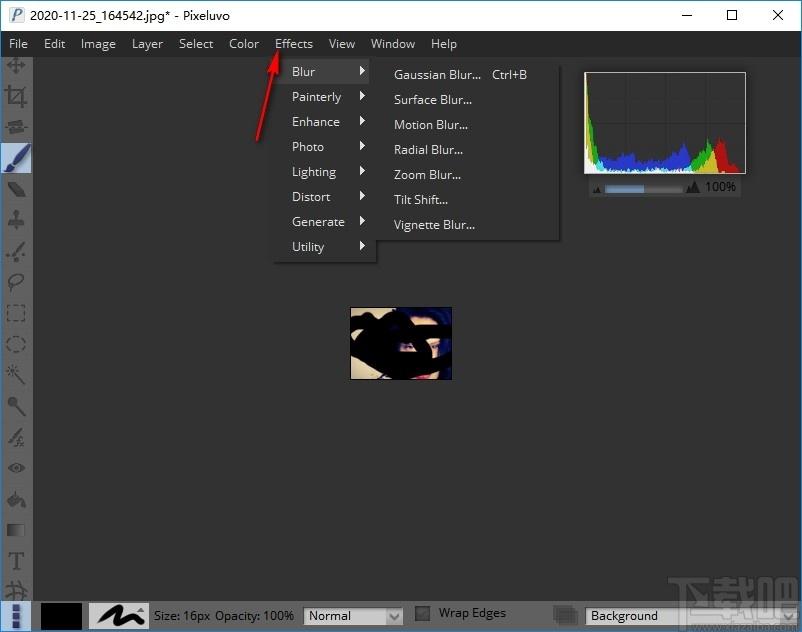Select the Clone Stamp tool
The height and width of the screenshot is (632, 802).
pyautogui.click(x=16, y=220)
